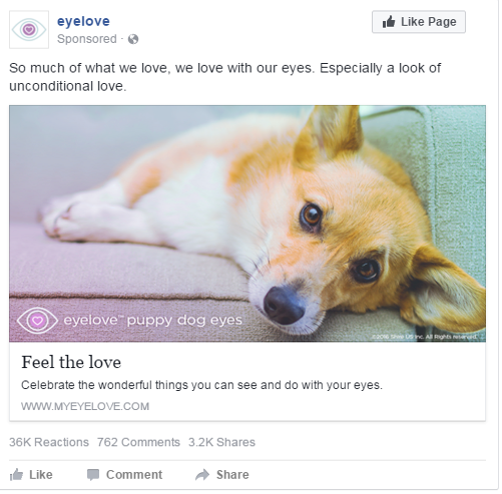Screen dimensions: 502x494
Task: Click the Comment speech bubble icon
Action: click(x=93, y=475)
